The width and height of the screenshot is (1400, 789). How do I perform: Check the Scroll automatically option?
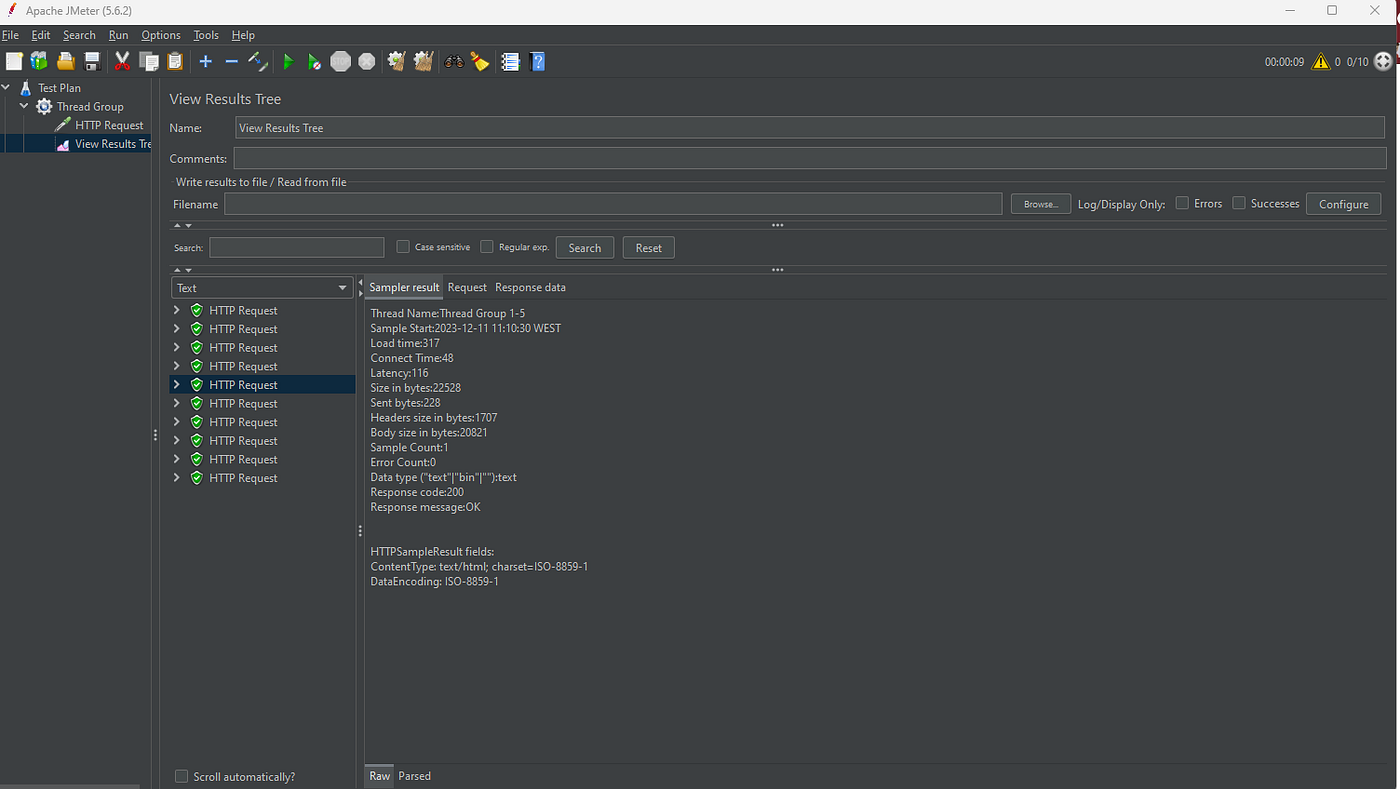[x=181, y=776]
